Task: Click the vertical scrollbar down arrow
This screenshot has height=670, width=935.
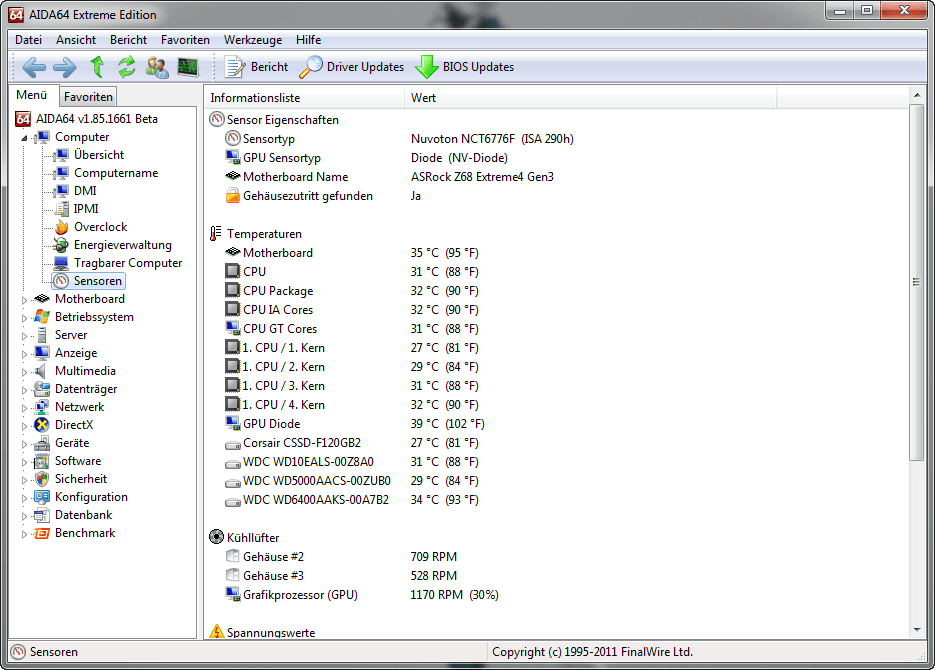Action: [x=917, y=630]
